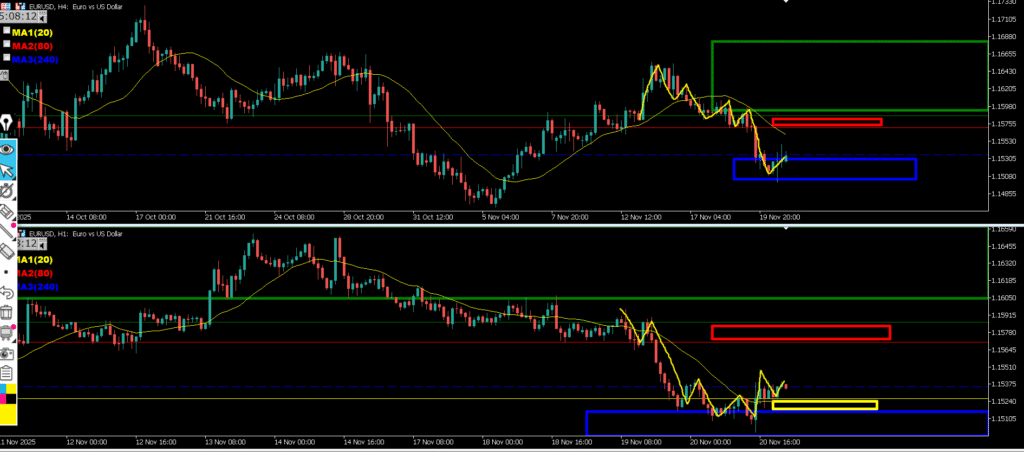Click the 14 Oct 08:00 time label

88,217
